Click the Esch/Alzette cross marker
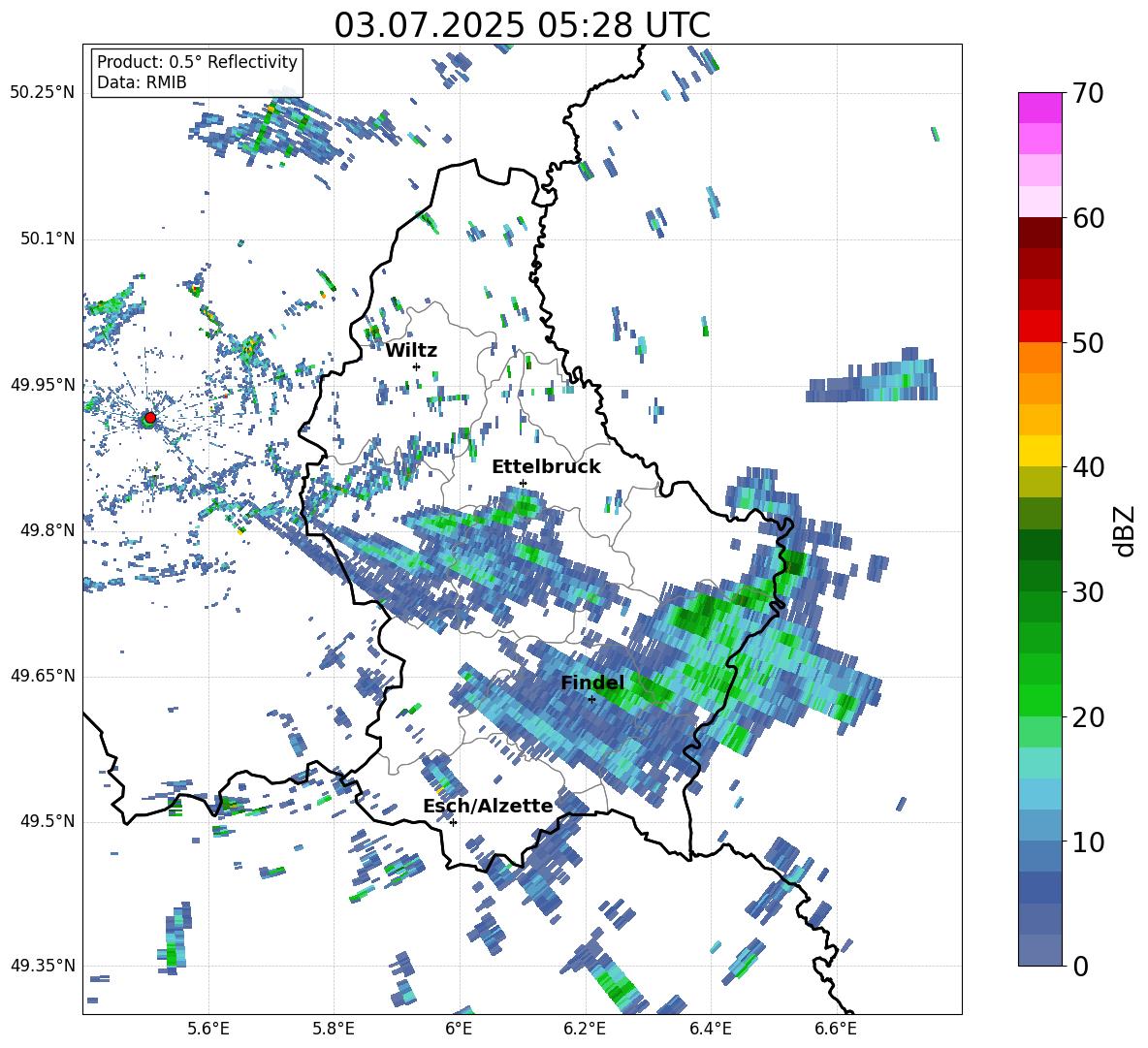This screenshot has height=1048, width=1148. (x=453, y=822)
